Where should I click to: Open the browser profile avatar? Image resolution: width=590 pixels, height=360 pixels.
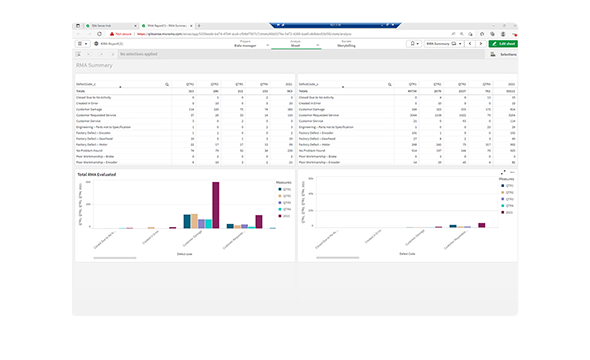pos(503,34)
